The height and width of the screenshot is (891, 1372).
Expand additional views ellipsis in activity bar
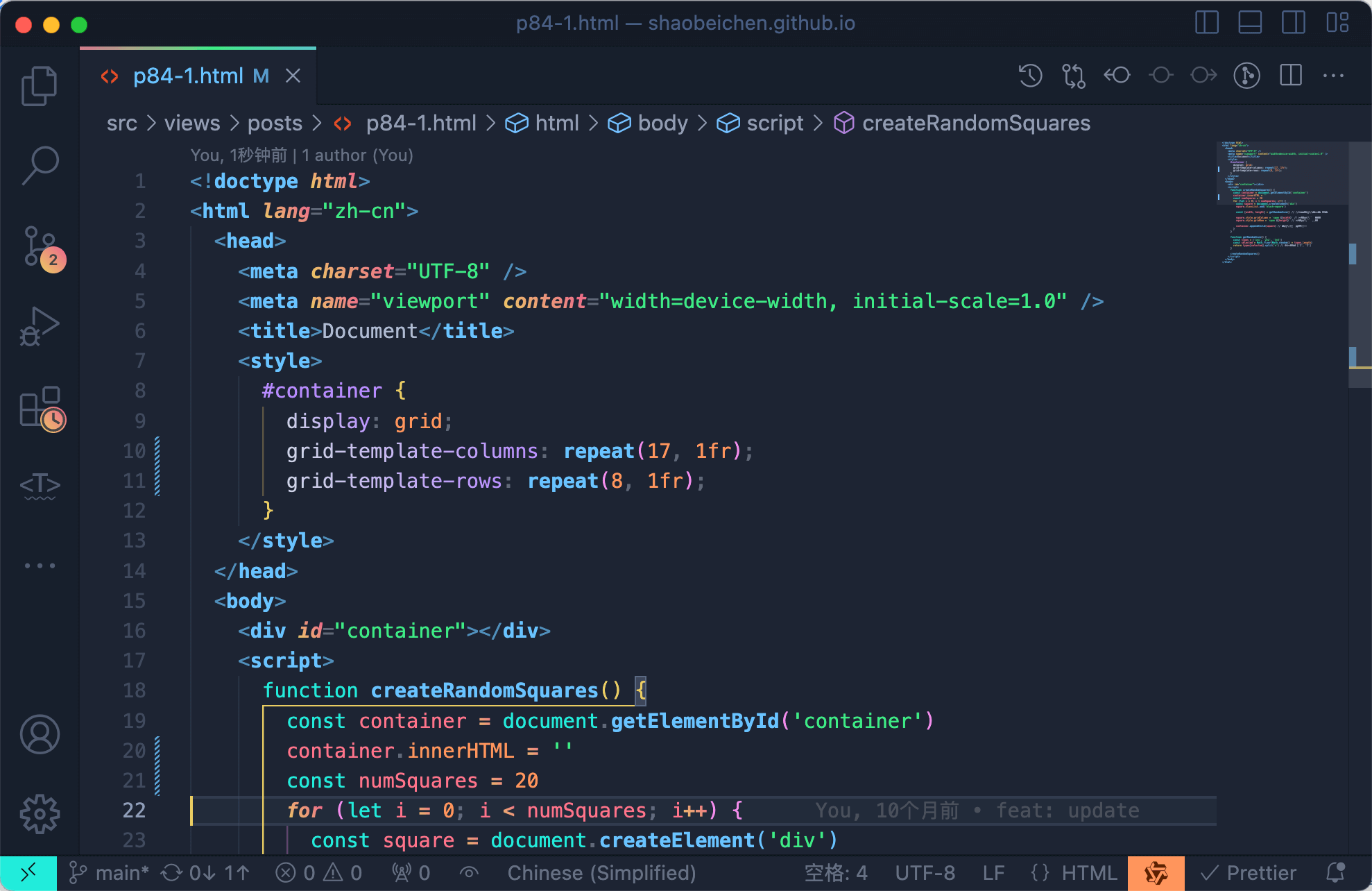(x=40, y=566)
